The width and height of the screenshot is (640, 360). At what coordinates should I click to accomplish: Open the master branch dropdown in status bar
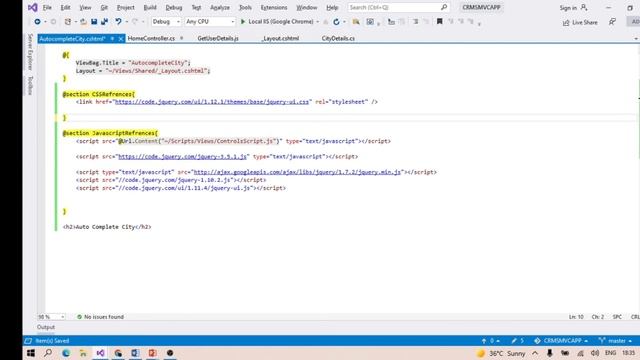[x=616, y=340]
